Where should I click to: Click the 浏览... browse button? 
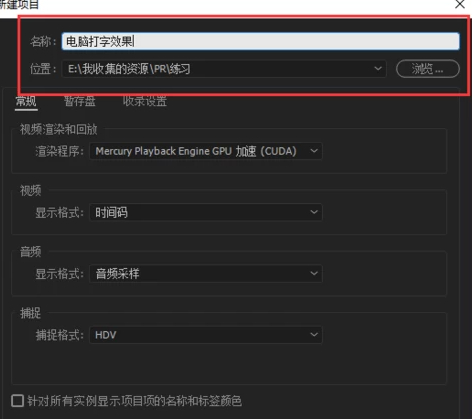428,69
